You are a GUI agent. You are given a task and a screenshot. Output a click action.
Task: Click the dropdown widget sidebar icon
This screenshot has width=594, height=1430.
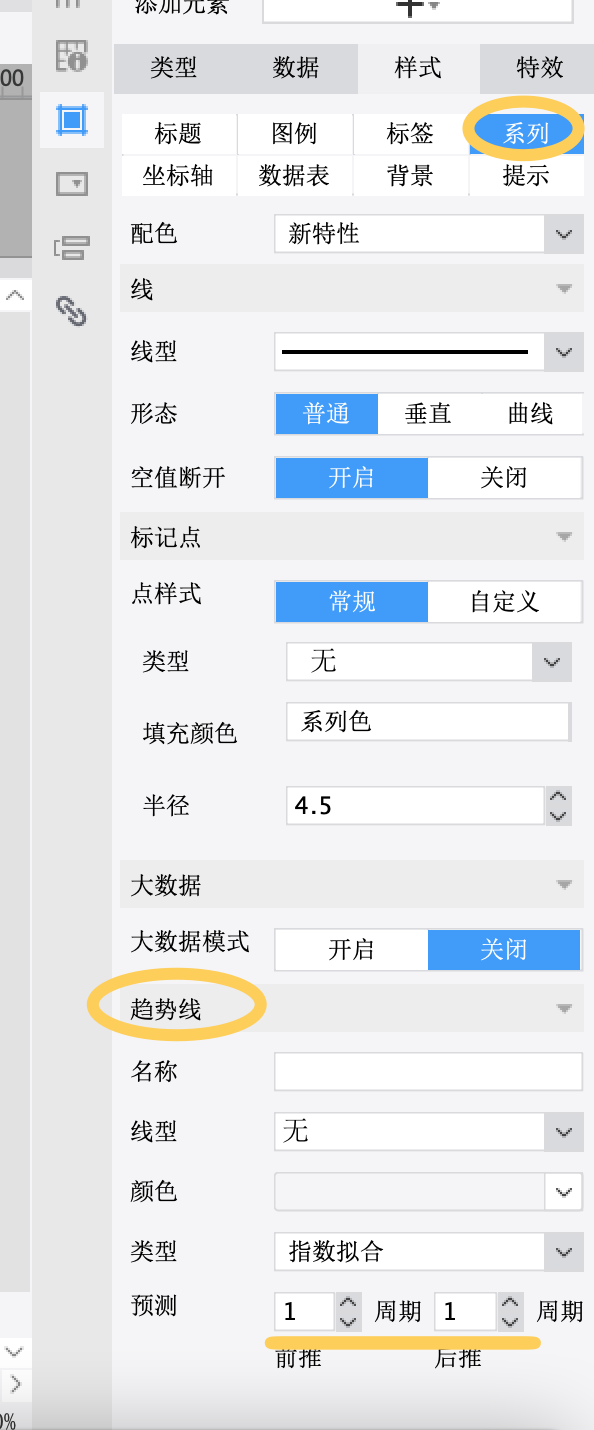(72, 183)
